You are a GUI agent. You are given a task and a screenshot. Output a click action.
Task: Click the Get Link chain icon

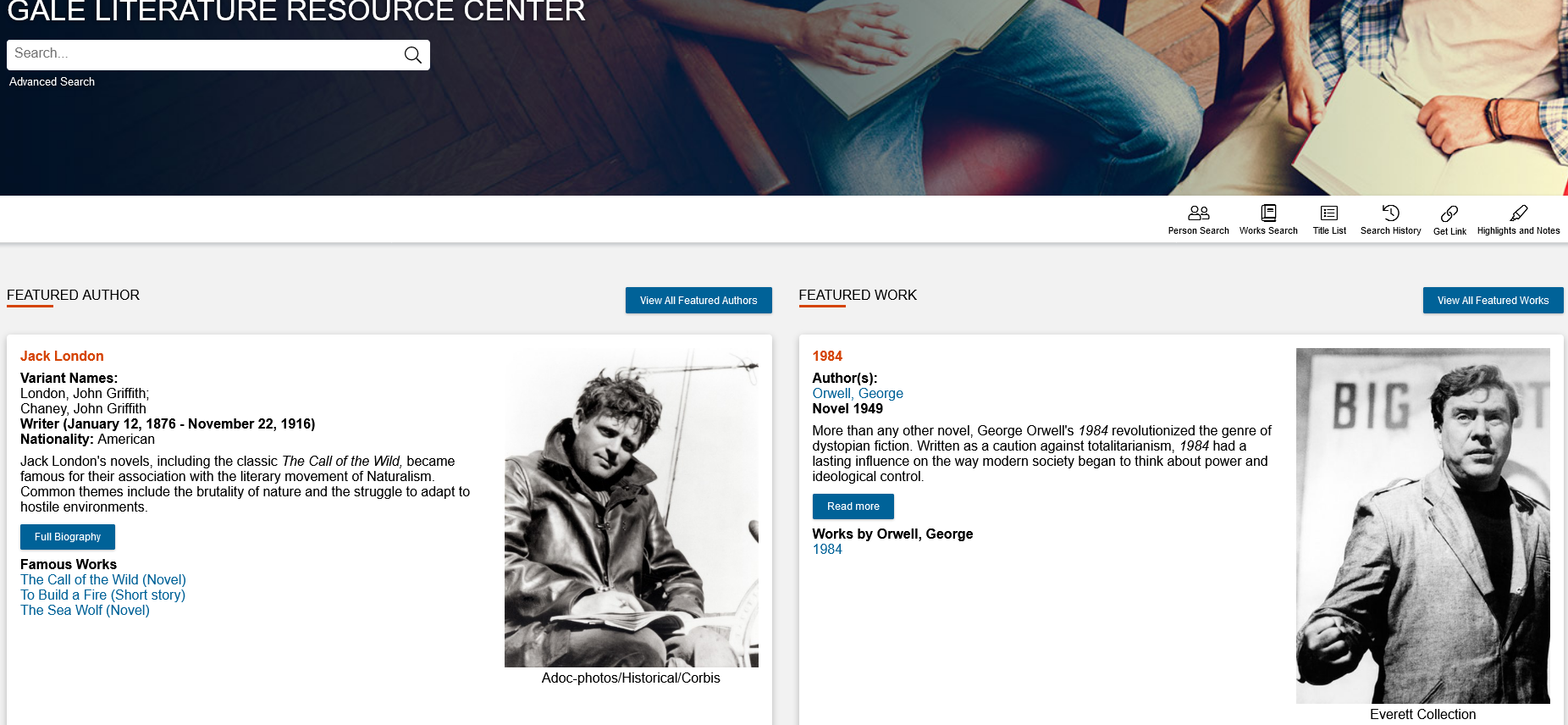(x=1449, y=214)
